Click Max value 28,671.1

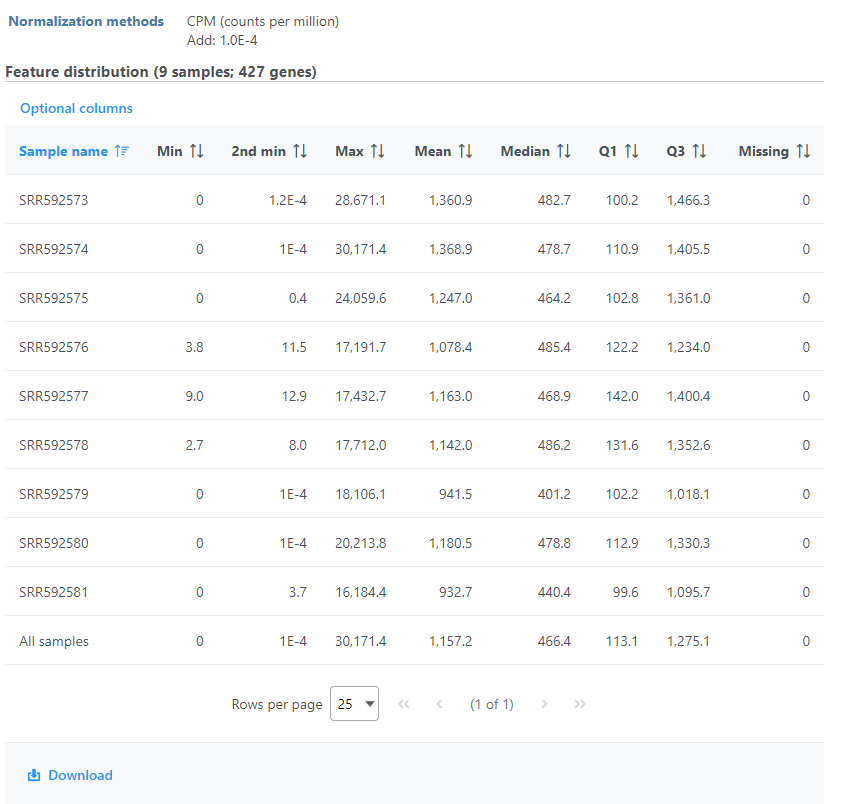pyautogui.click(x=360, y=200)
